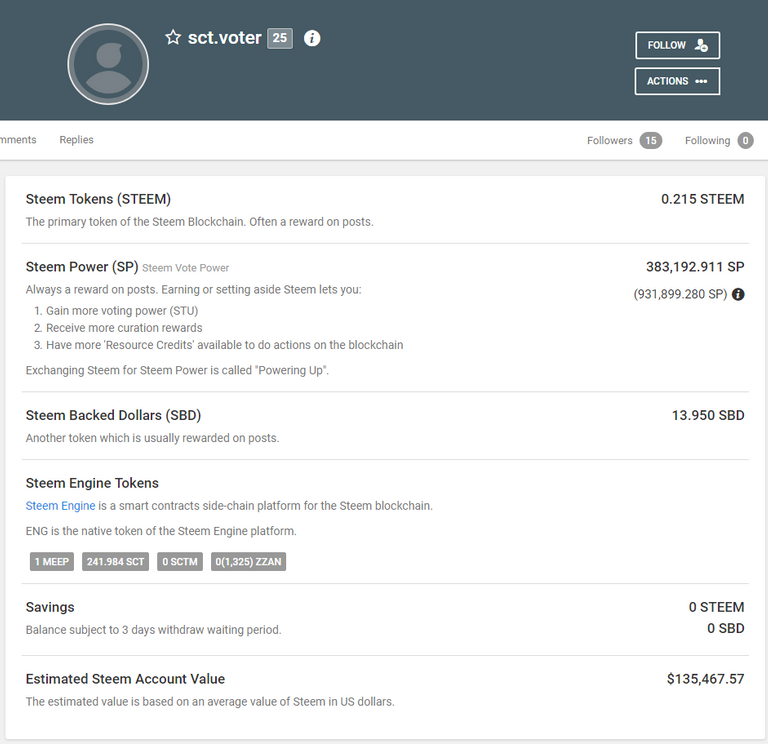Click the sct.voter username heading
This screenshot has height=744, width=768.
(224, 38)
